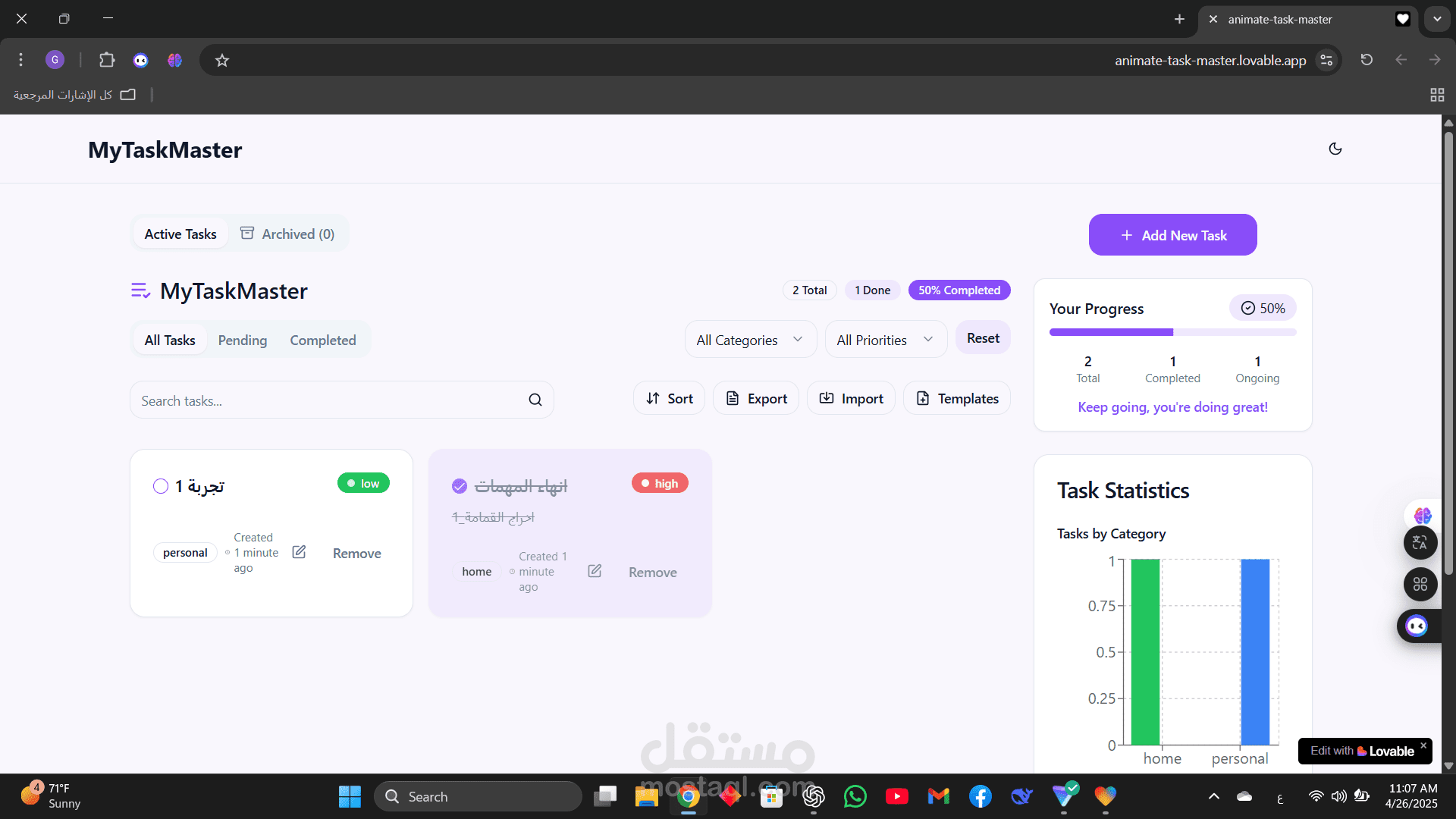Toggle dark mode moon icon
This screenshot has height=819, width=1456.
(1335, 149)
